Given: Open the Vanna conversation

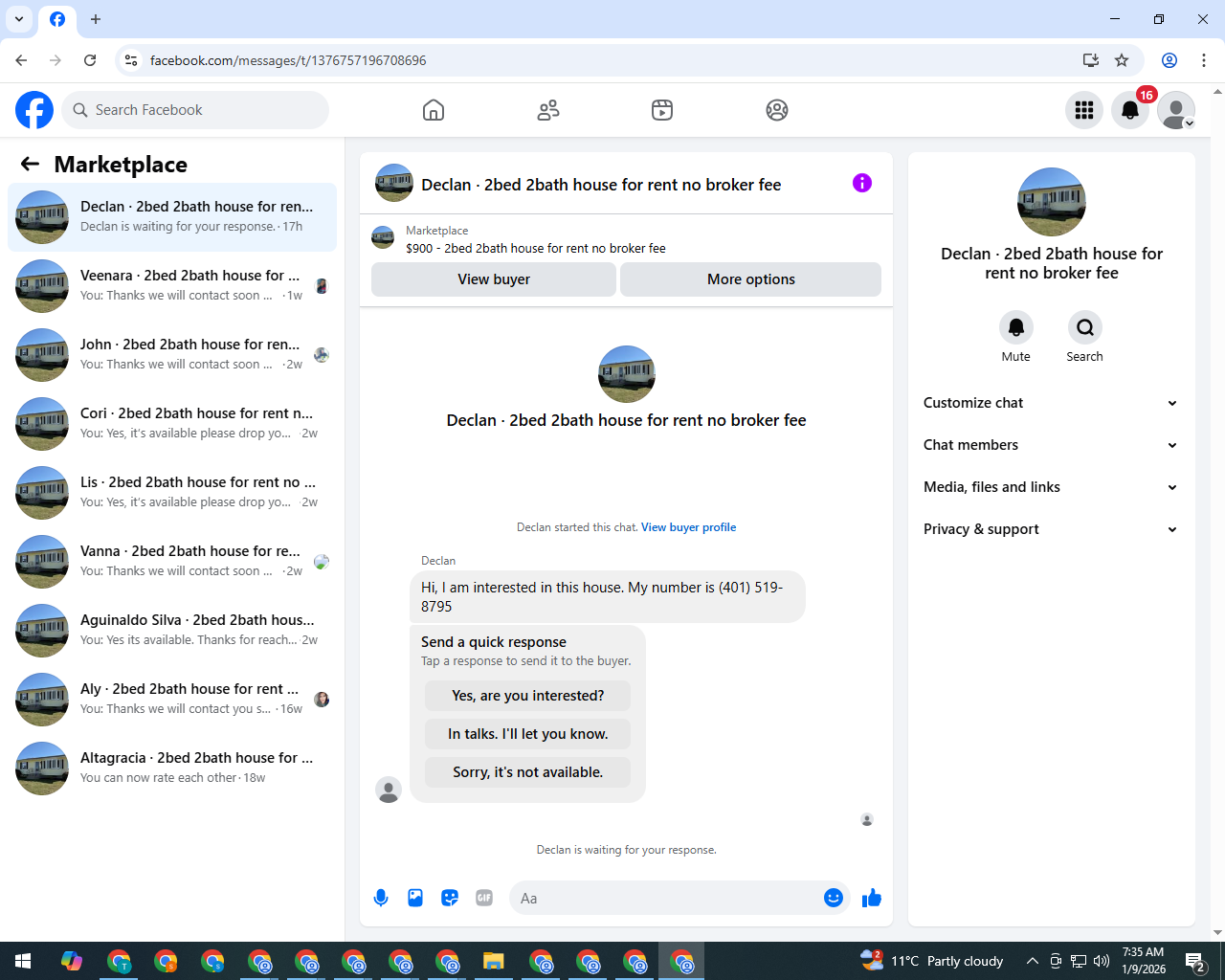Looking at the screenshot, I should 172,562.
